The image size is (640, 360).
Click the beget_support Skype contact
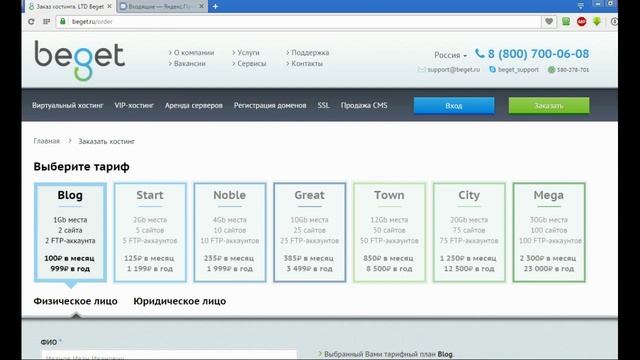[x=518, y=70]
